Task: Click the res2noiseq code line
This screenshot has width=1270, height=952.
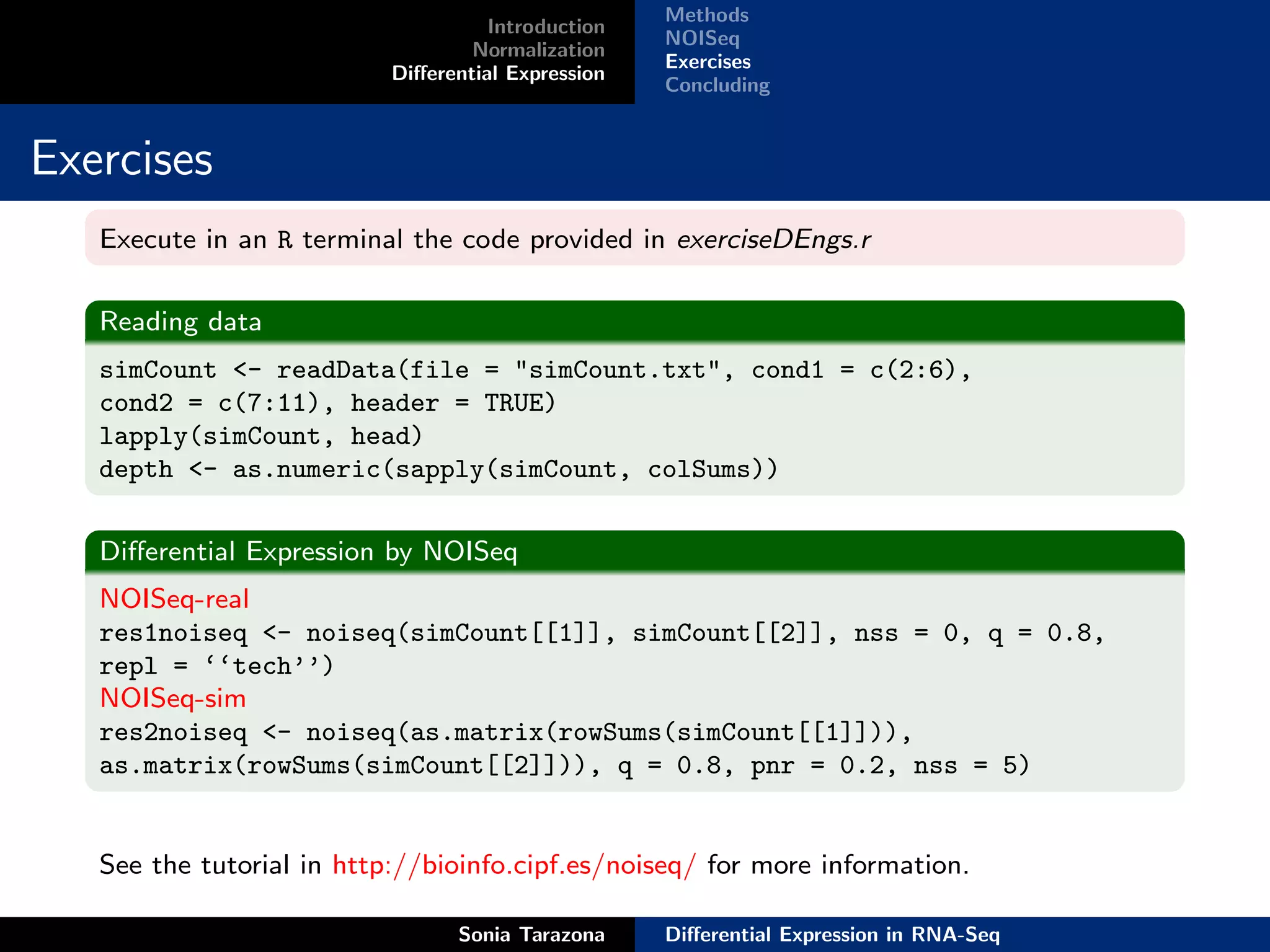Action: click(505, 733)
